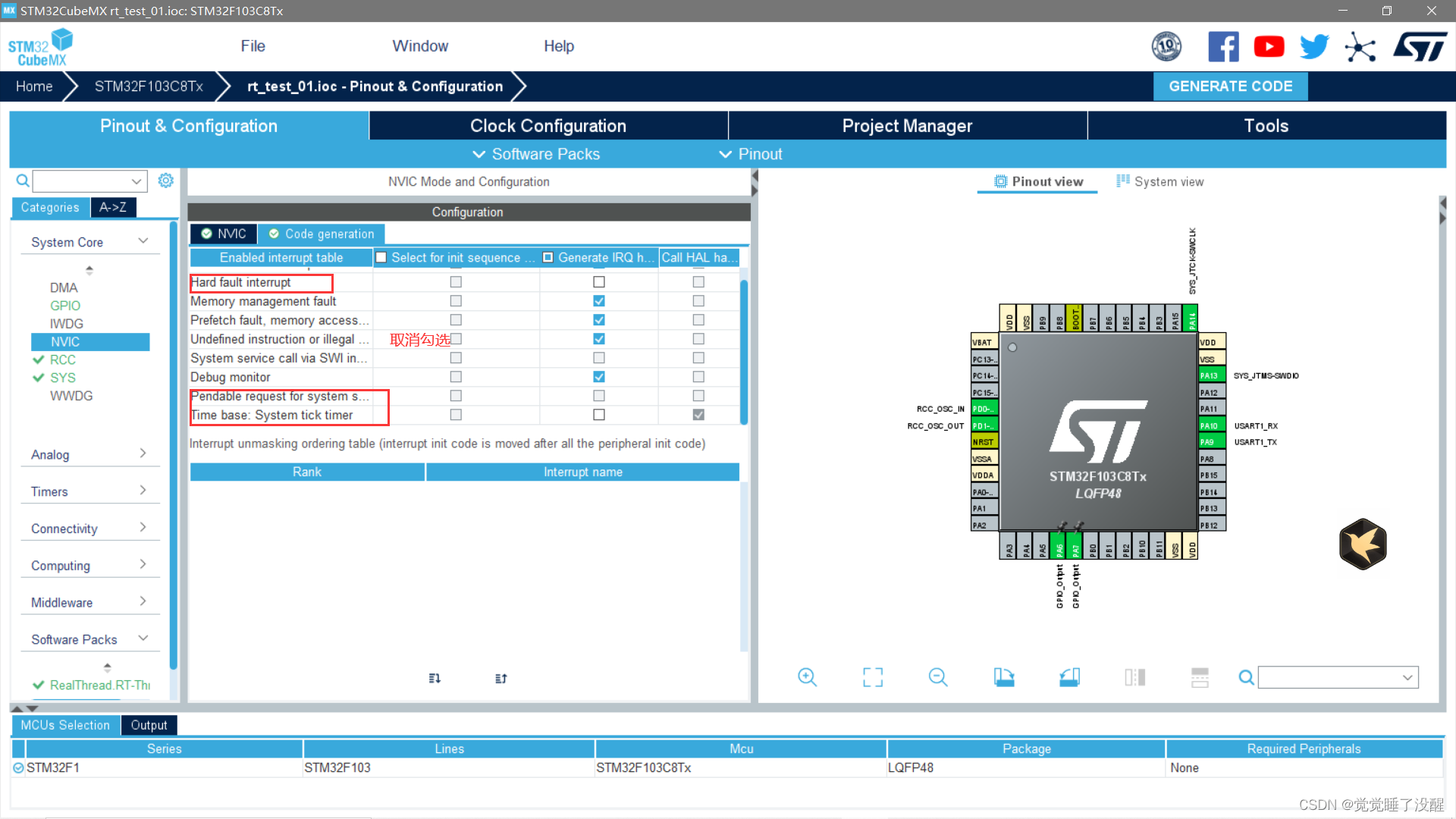
Task: Zoom in on the pinout view
Action: pyautogui.click(x=807, y=677)
